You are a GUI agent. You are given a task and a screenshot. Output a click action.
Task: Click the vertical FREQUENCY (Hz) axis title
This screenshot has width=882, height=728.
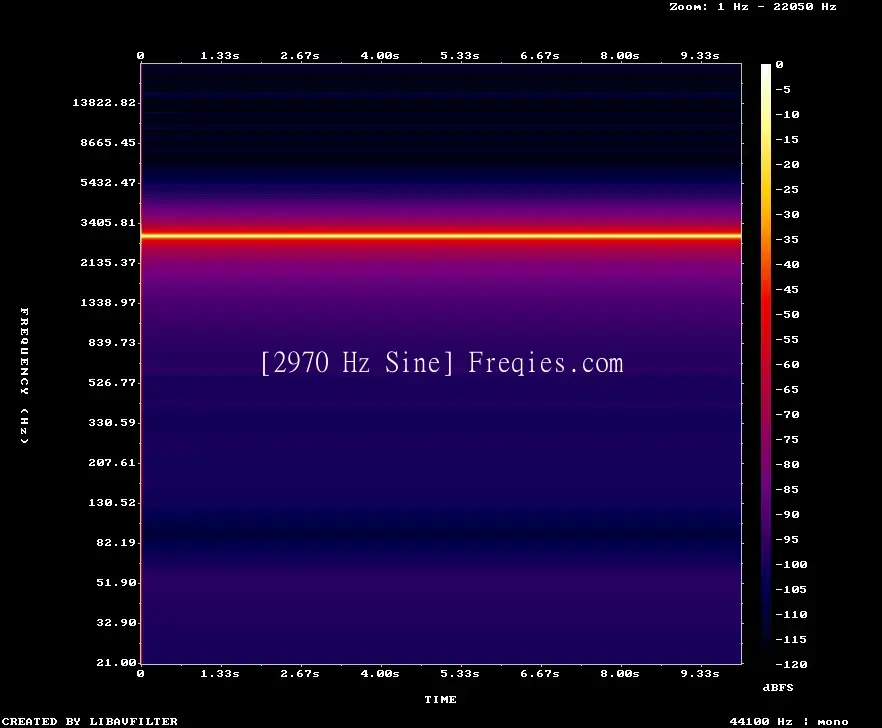coord(24,375)
